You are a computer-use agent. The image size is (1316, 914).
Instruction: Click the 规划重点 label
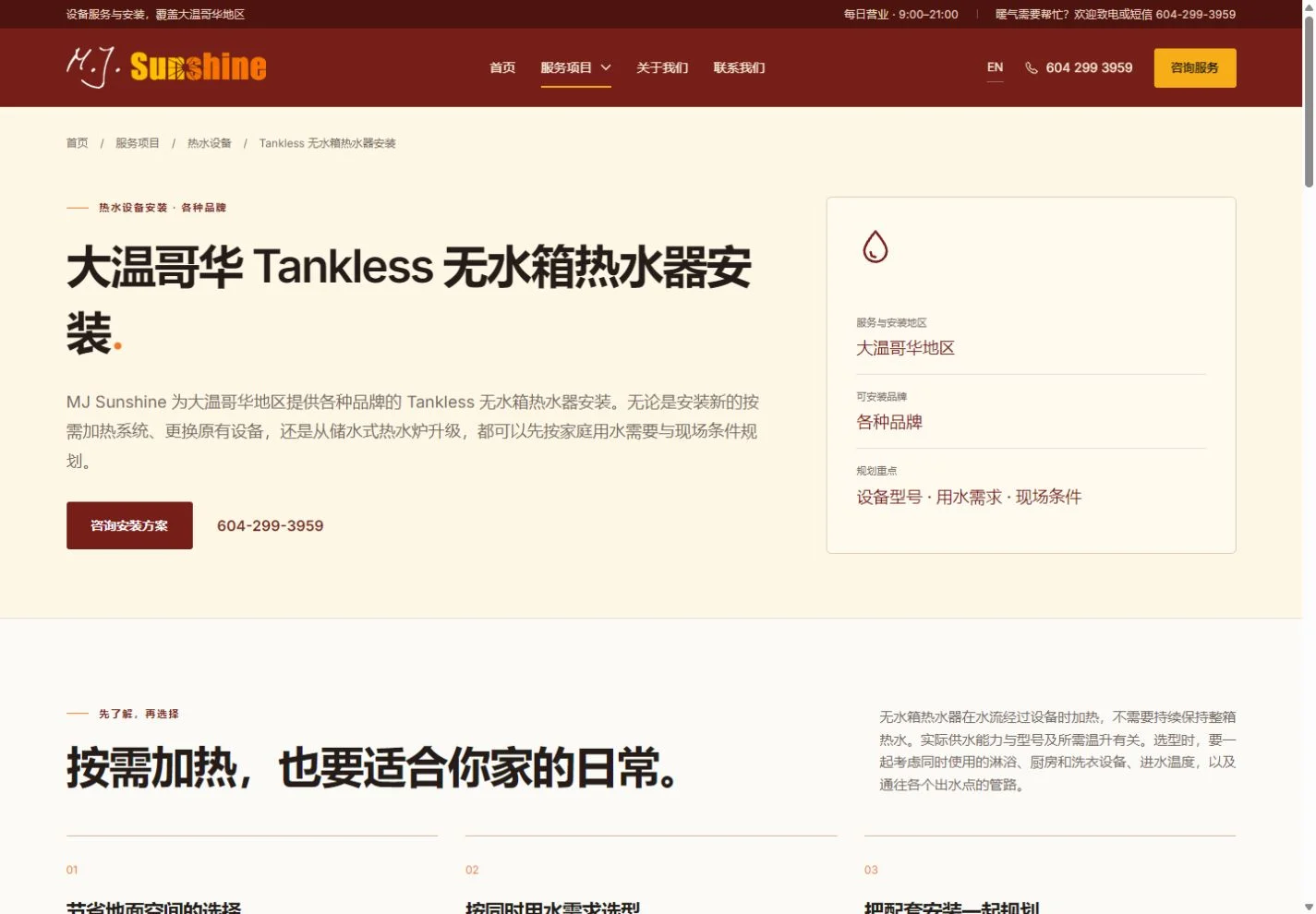point(876,471)
